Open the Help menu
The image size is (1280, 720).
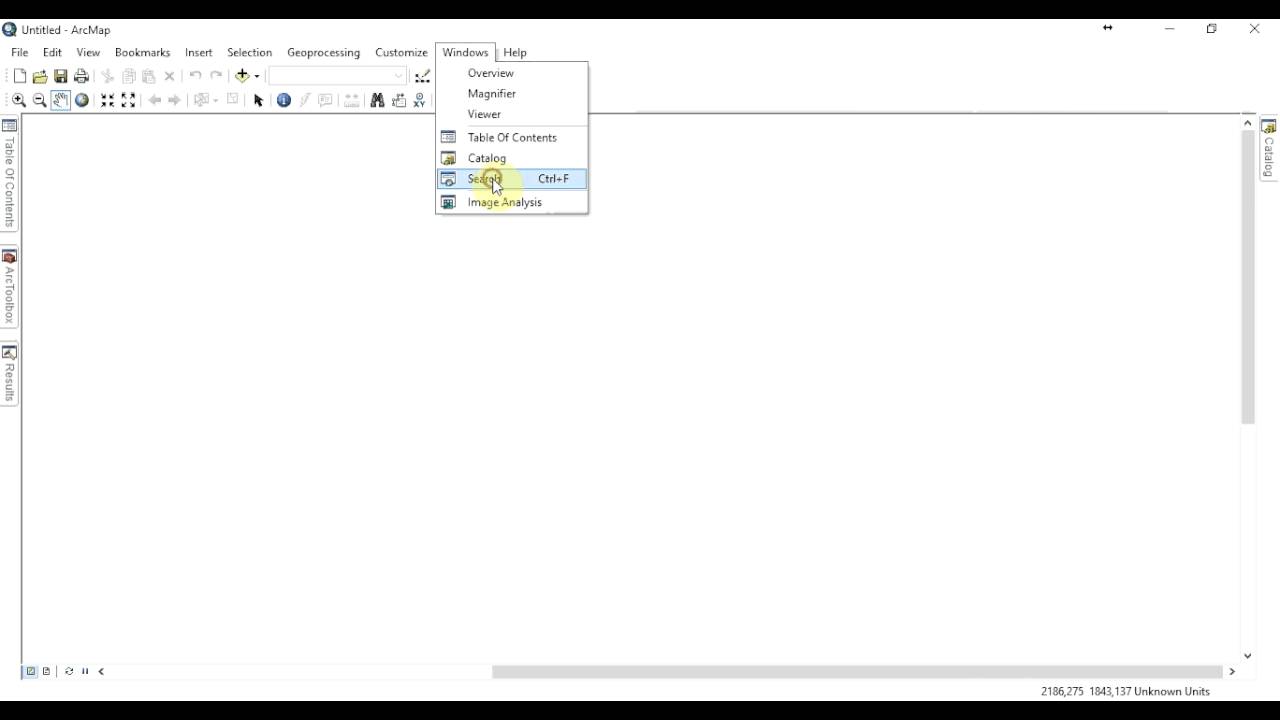click(x=515, y=52)
